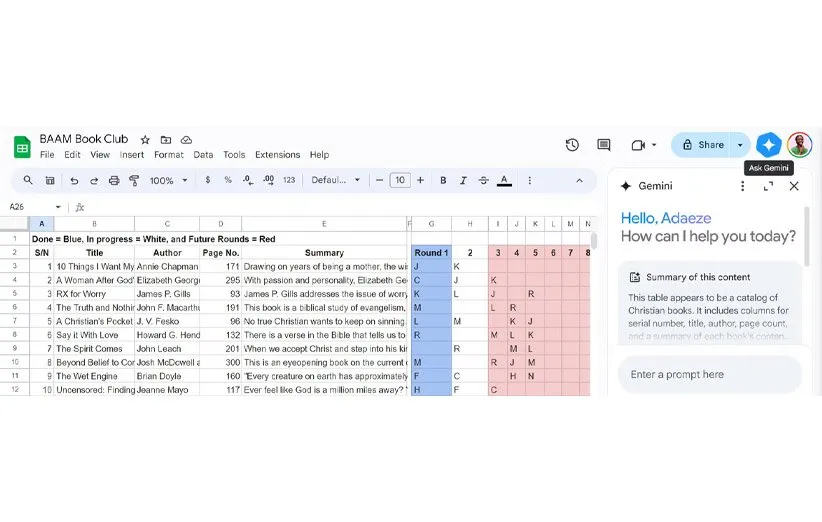The width and height of the screenshot is (822, 522).
Task: Open the text color picker
Action: tap(504, 181)
